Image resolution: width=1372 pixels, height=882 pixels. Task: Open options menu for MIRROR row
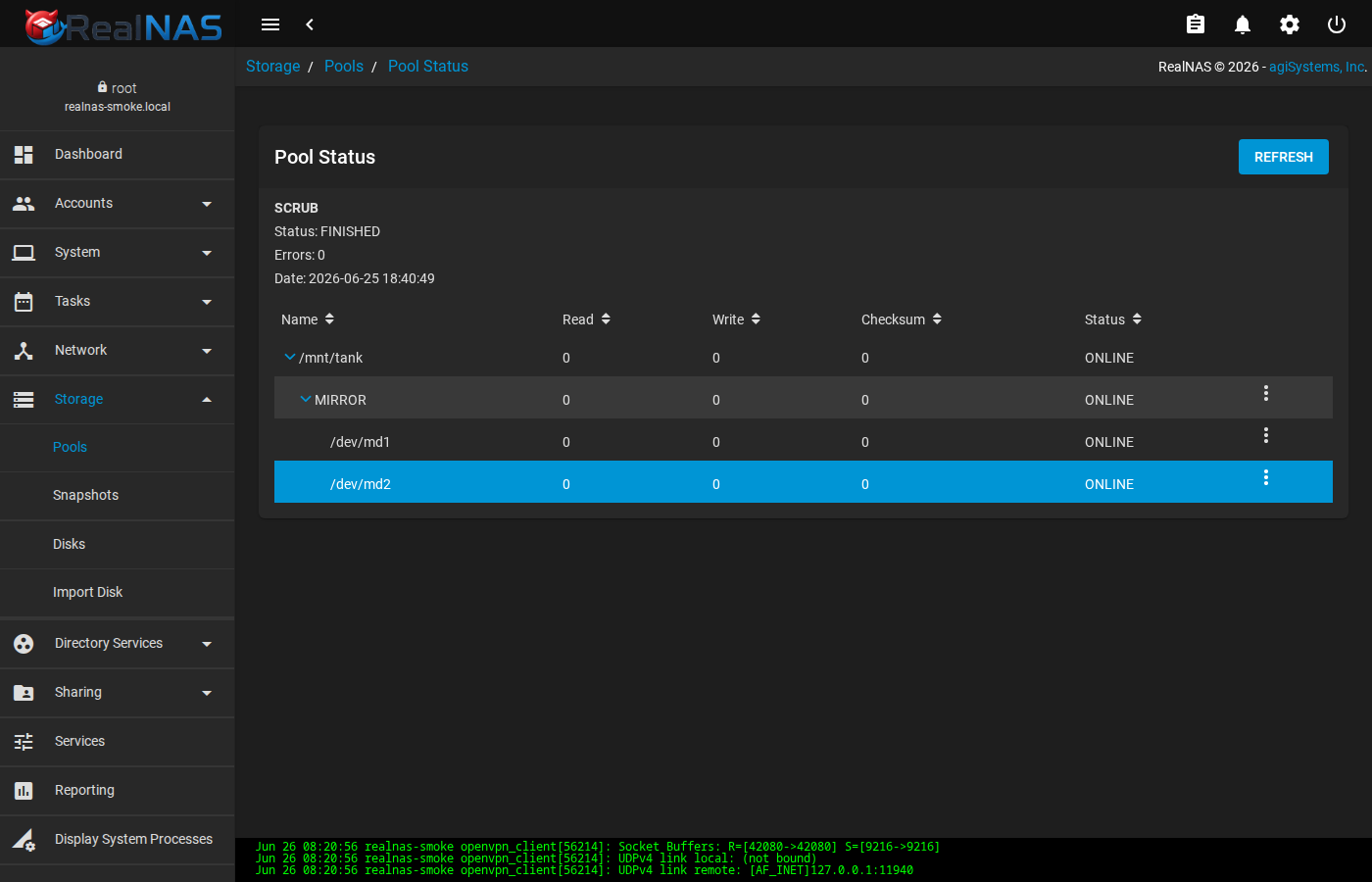point(1266,393)
